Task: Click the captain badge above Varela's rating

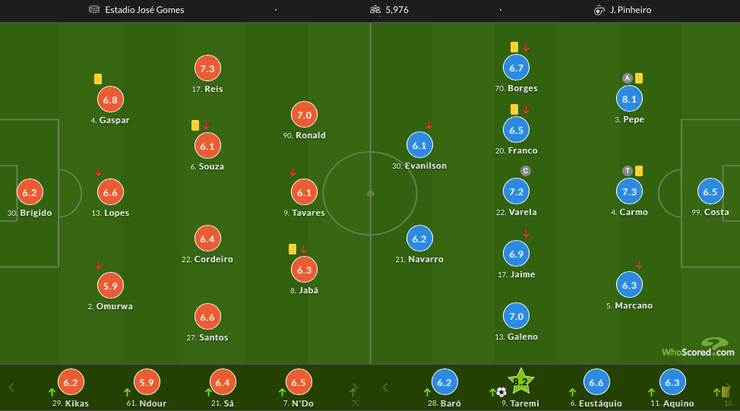Action: point(526,171)
